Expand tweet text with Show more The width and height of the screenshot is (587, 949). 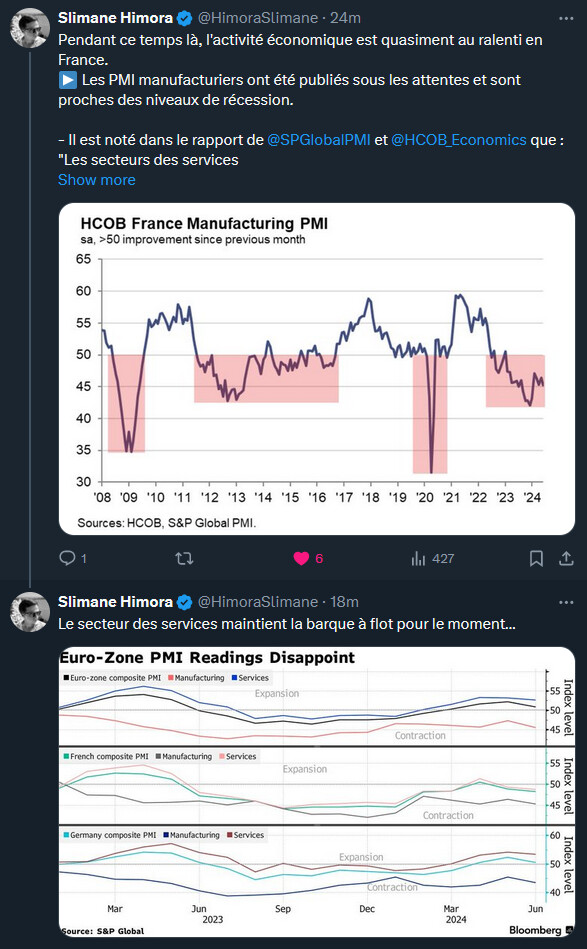pos(97,180)
